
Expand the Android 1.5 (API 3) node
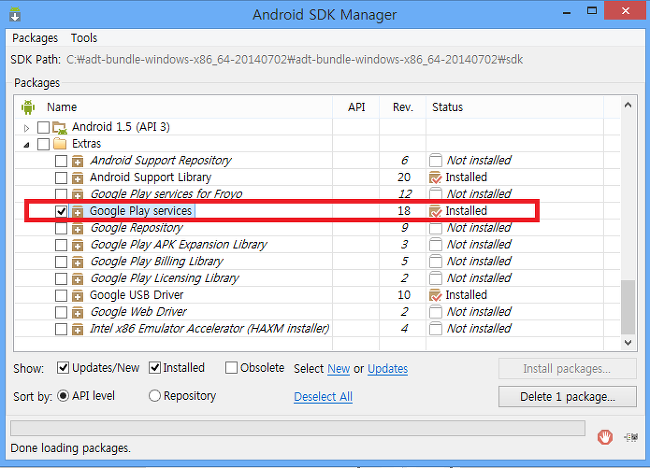point(27,128)
